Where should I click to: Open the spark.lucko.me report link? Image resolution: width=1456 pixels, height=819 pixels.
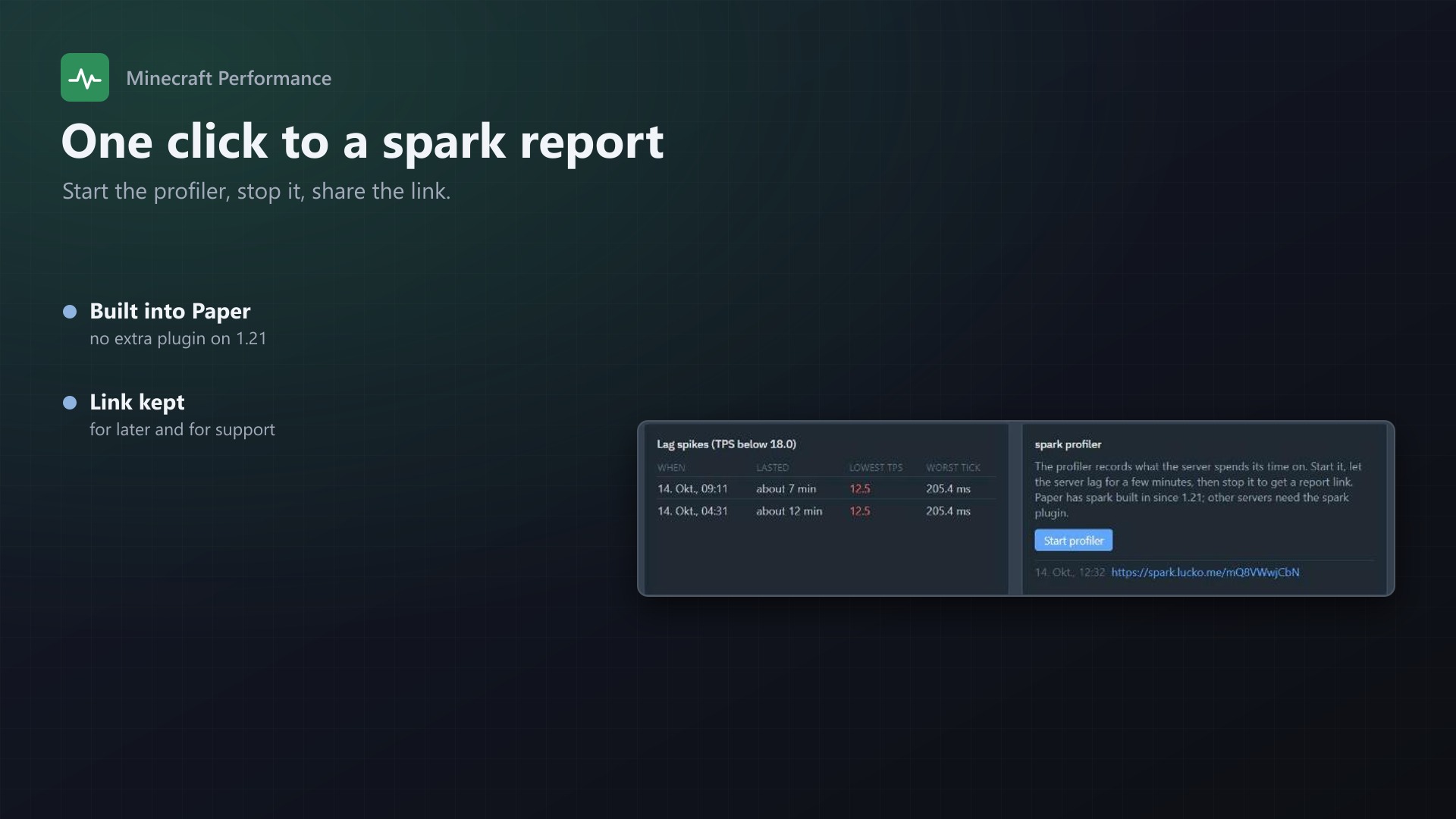(x=1205, y=573)
